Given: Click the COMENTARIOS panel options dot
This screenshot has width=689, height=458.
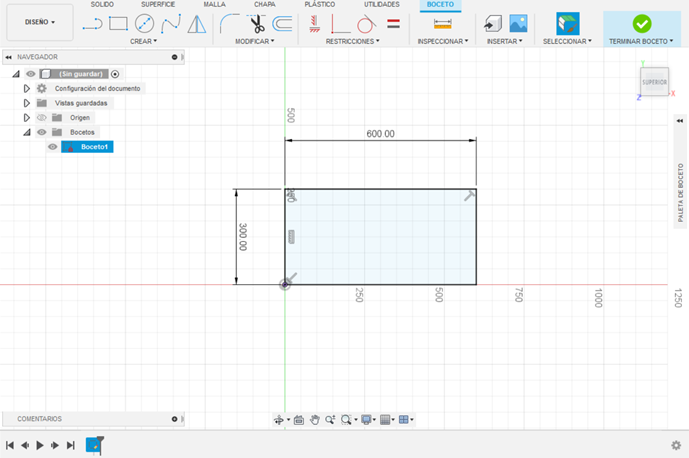Looking at the screenshot, I should click(x=174, y=419).
